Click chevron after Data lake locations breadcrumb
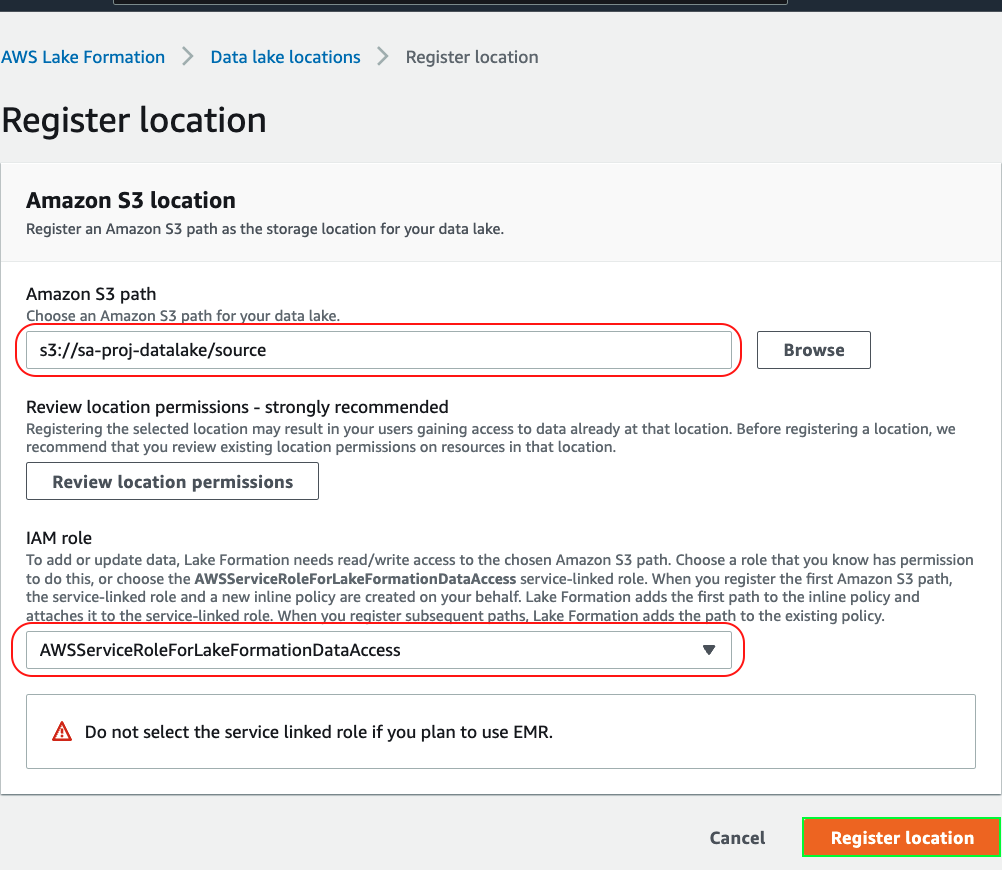 [x=383, y=57]
